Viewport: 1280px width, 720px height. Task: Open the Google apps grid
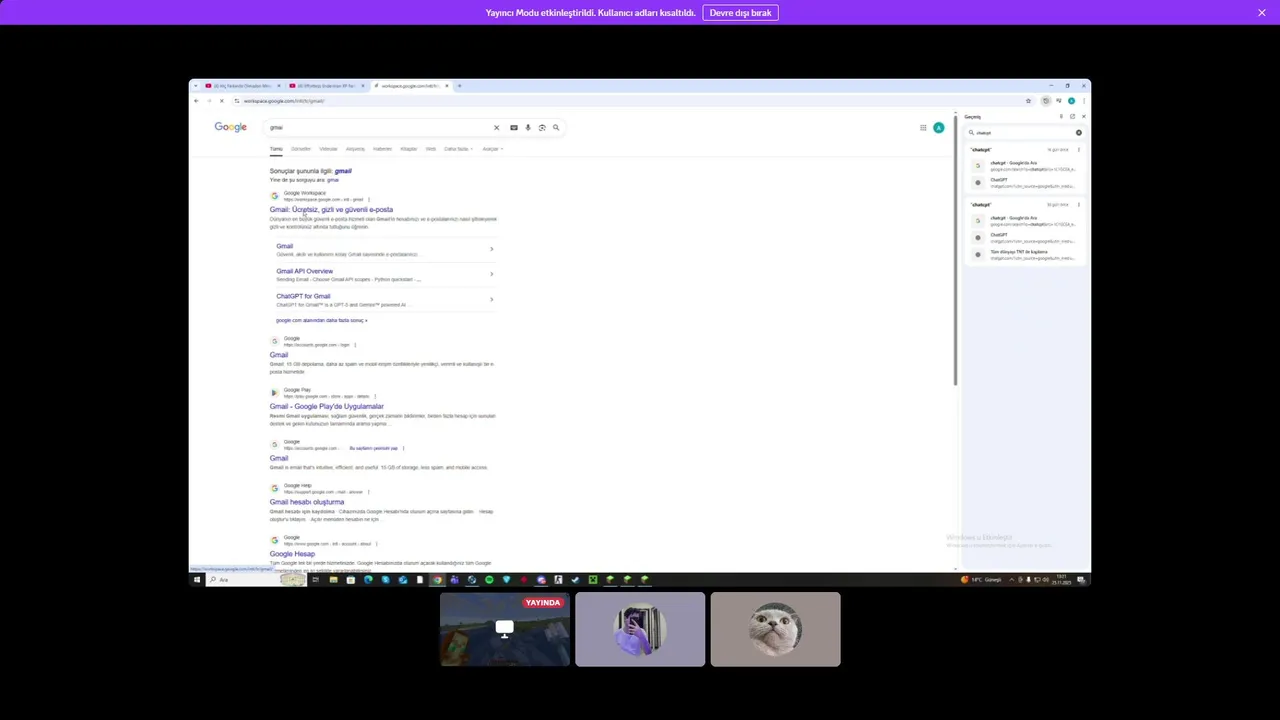(923, 127)
